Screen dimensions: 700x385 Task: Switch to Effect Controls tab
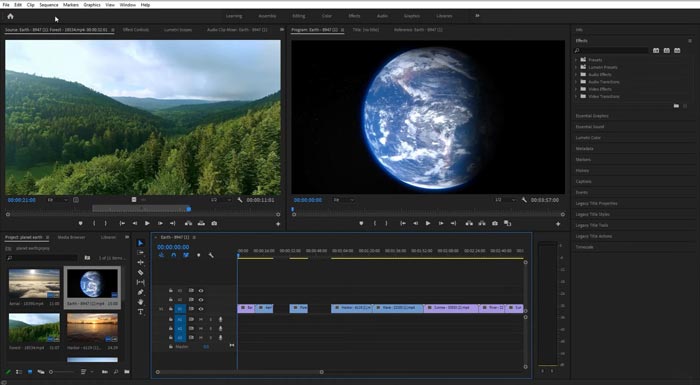pos(136,30)
